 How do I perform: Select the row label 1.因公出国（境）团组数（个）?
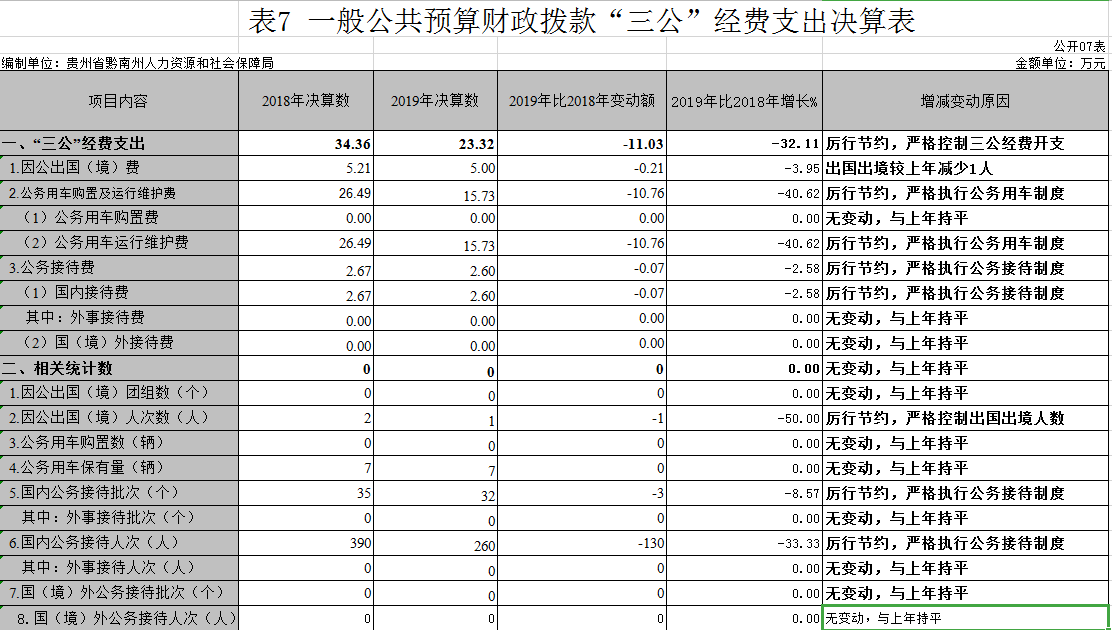118,393
